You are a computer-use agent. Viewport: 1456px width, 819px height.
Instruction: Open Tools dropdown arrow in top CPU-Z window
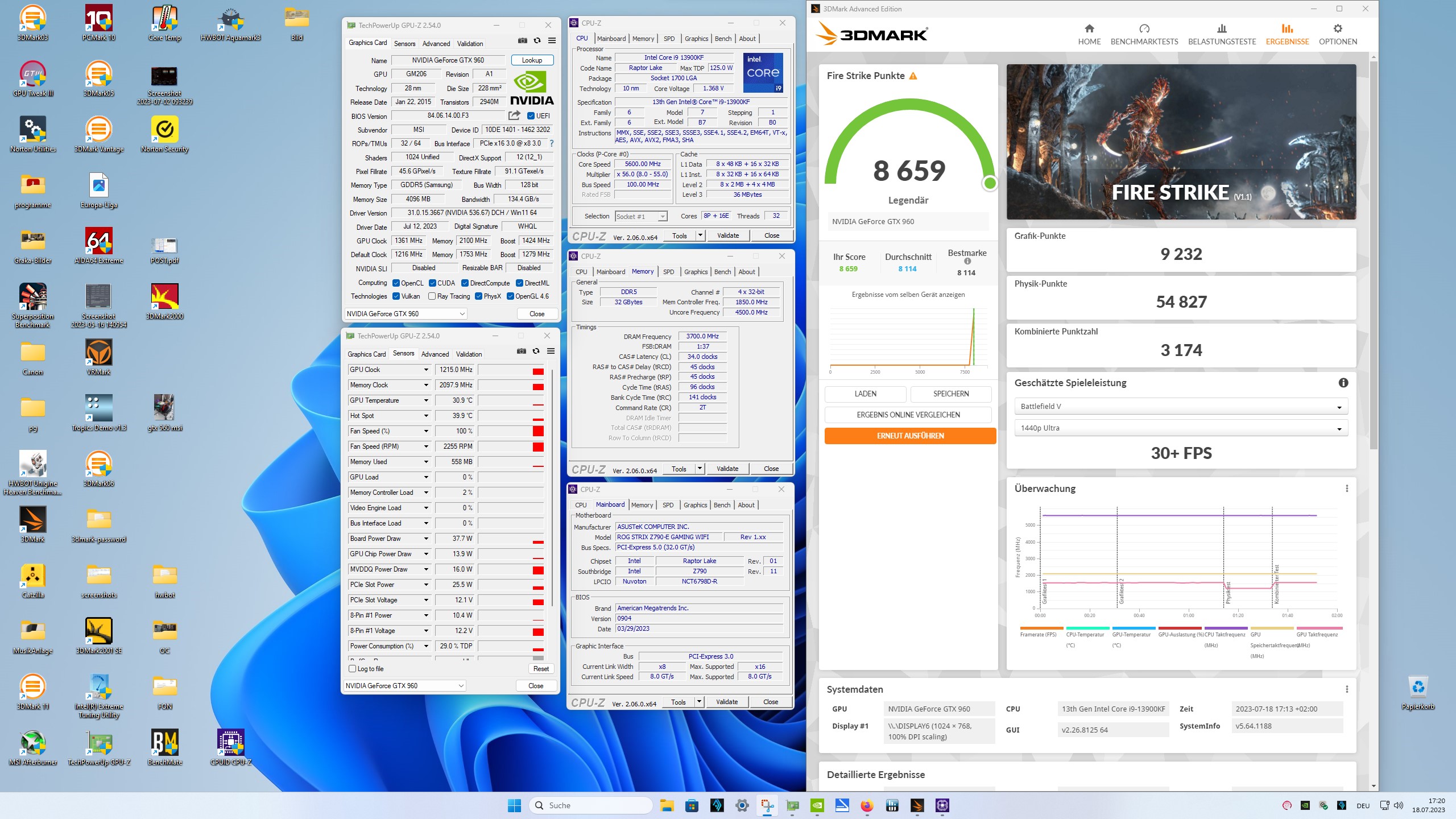pyautogui.click(x=700, y=235)
